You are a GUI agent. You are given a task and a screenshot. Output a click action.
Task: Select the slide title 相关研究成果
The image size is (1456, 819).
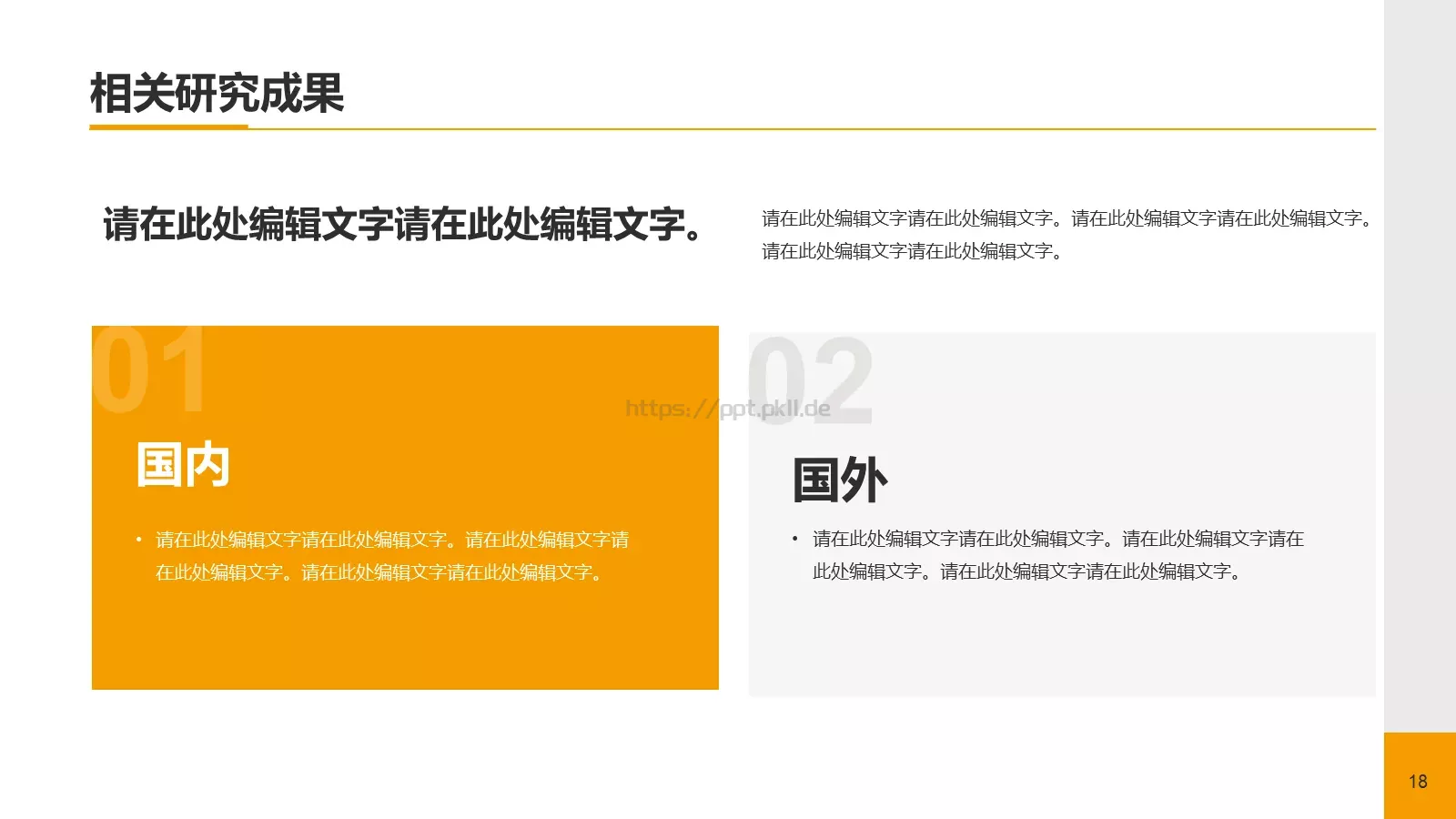click(217, 94)
